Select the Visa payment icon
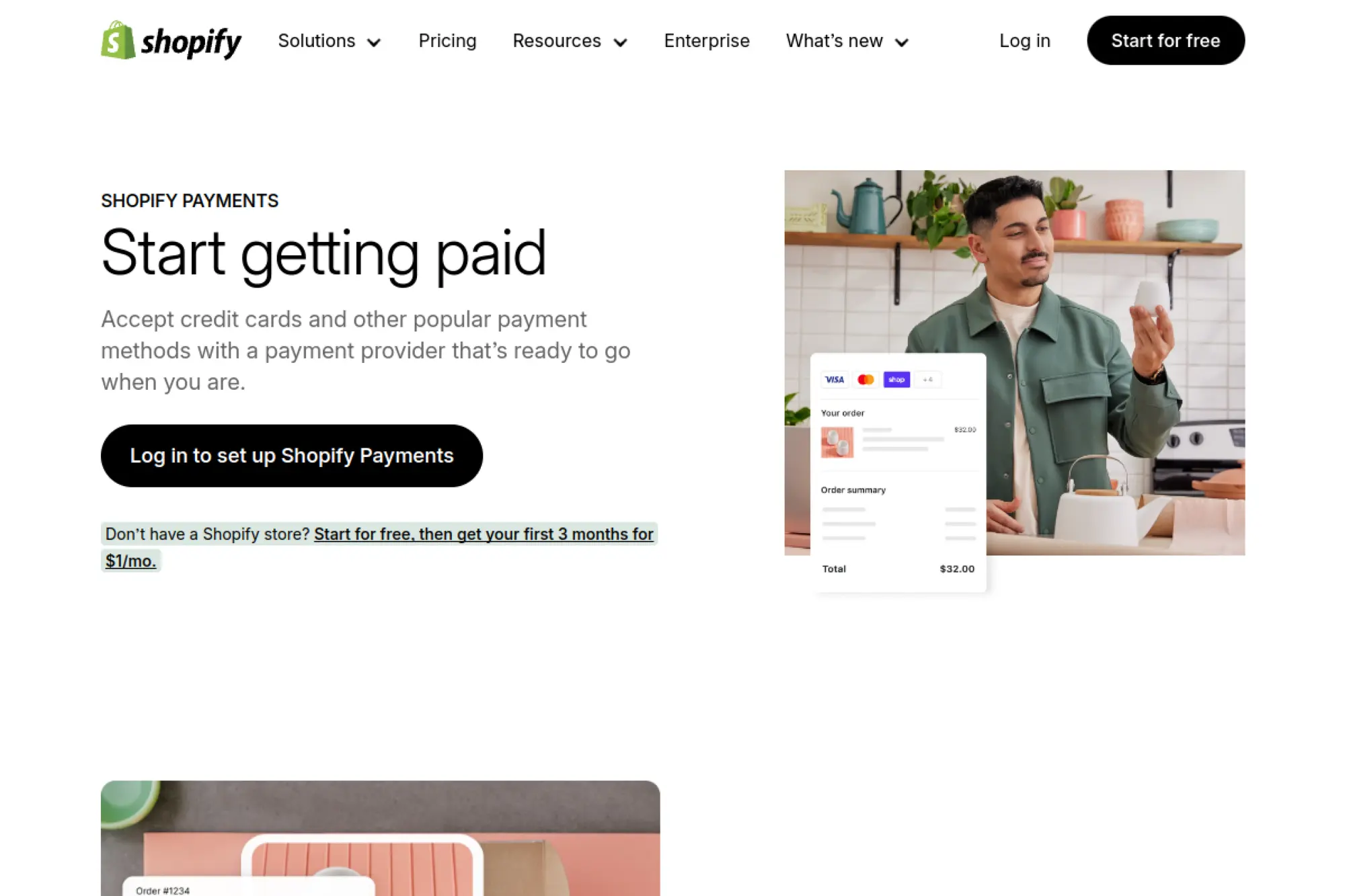This screenshot has height=896, width=1345. click(834, 379)
